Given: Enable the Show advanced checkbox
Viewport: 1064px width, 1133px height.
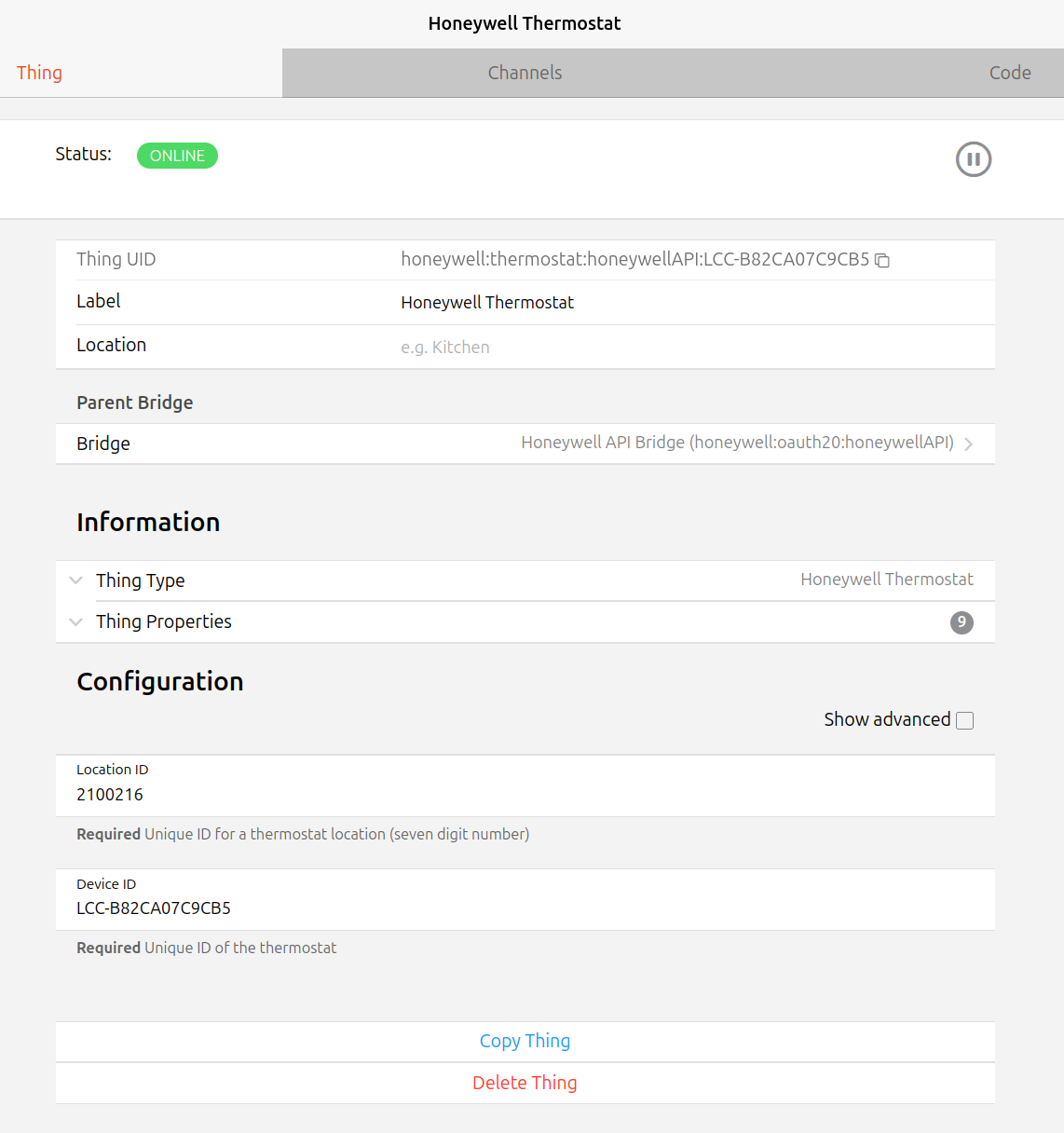Looking at the screenshot, I should coord(964,720).
